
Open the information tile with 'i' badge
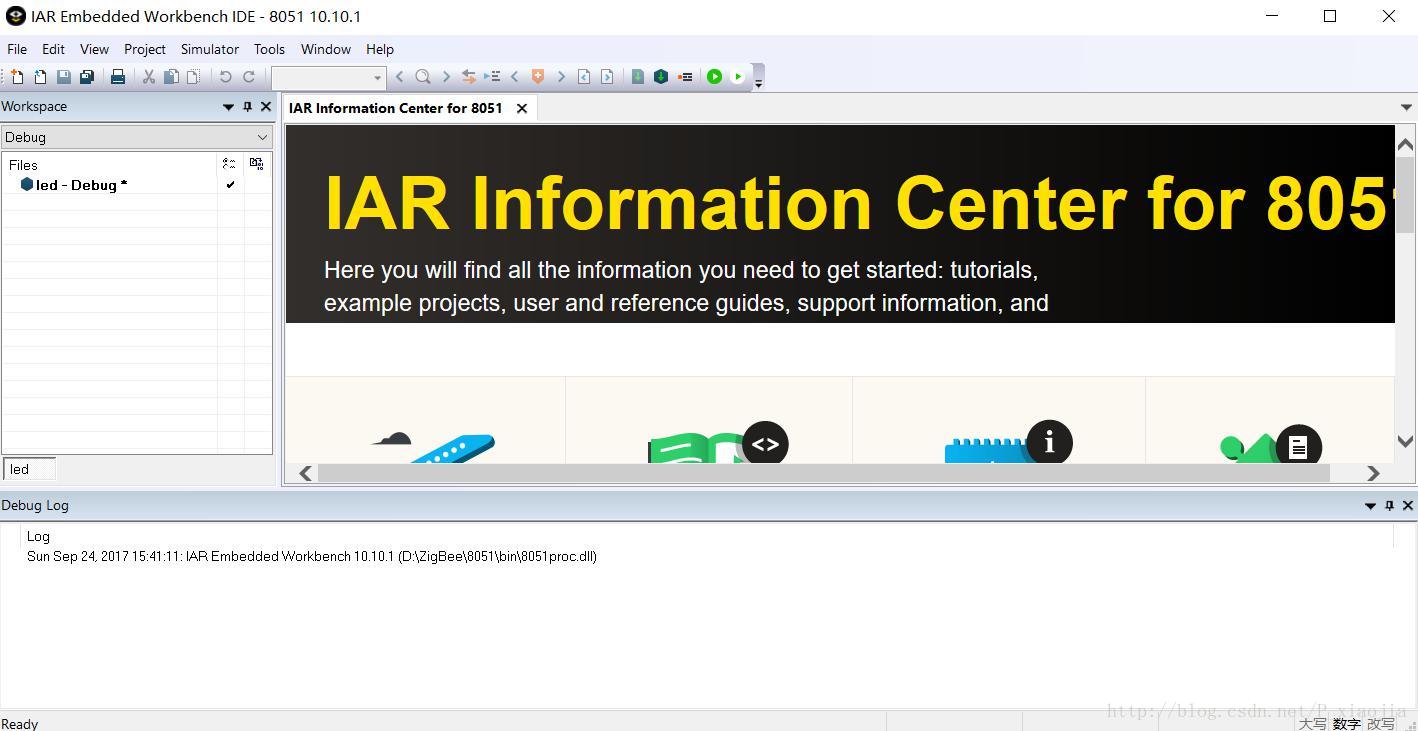[999, 421]
